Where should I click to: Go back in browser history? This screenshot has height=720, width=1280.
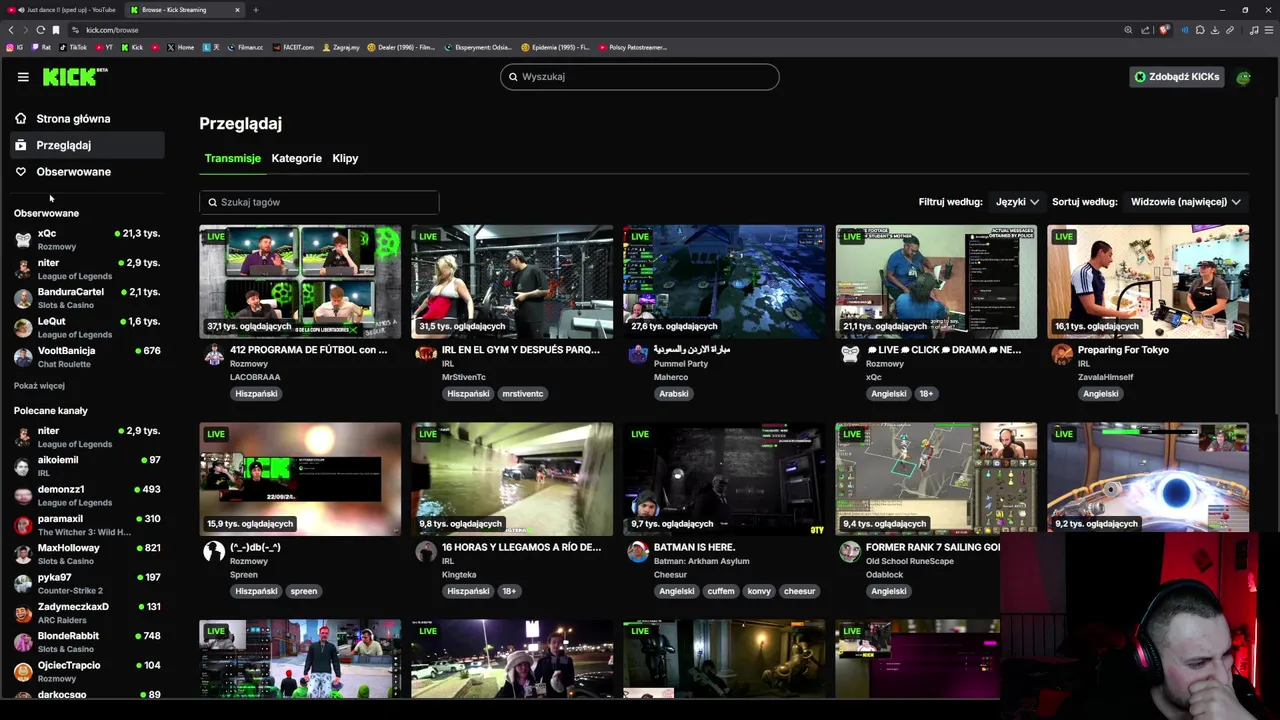(x=11, y=30)
